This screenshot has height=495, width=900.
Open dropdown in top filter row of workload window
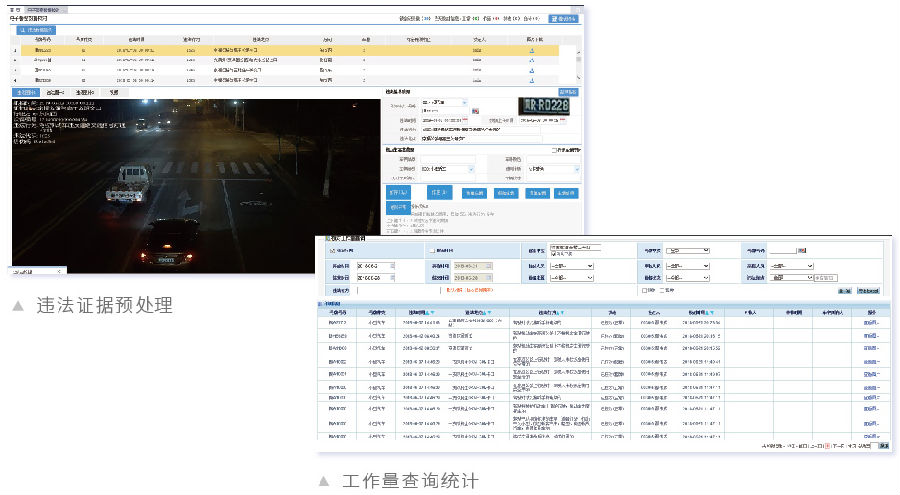688,250
